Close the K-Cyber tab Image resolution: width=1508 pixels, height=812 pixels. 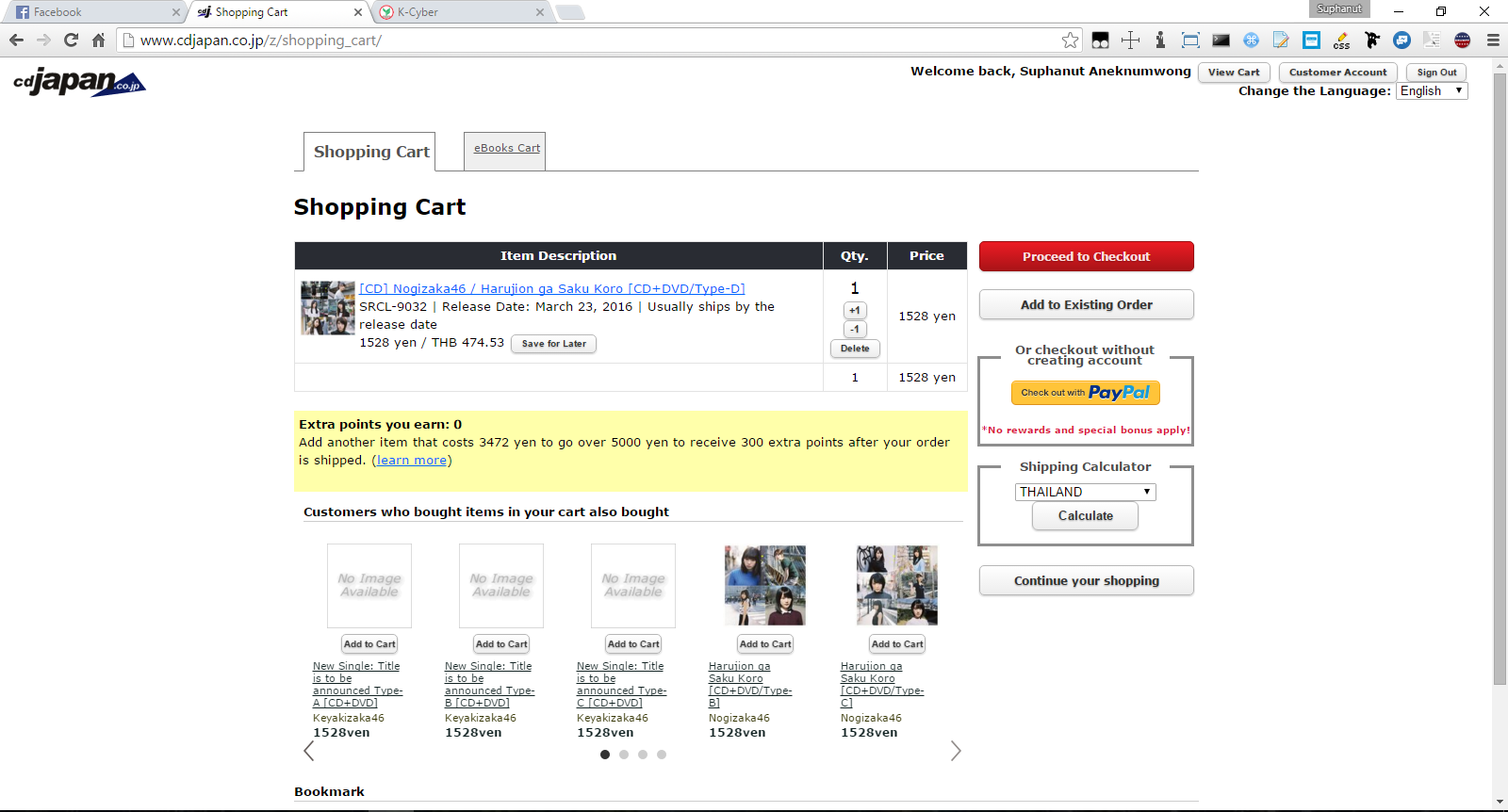[539, 12]
